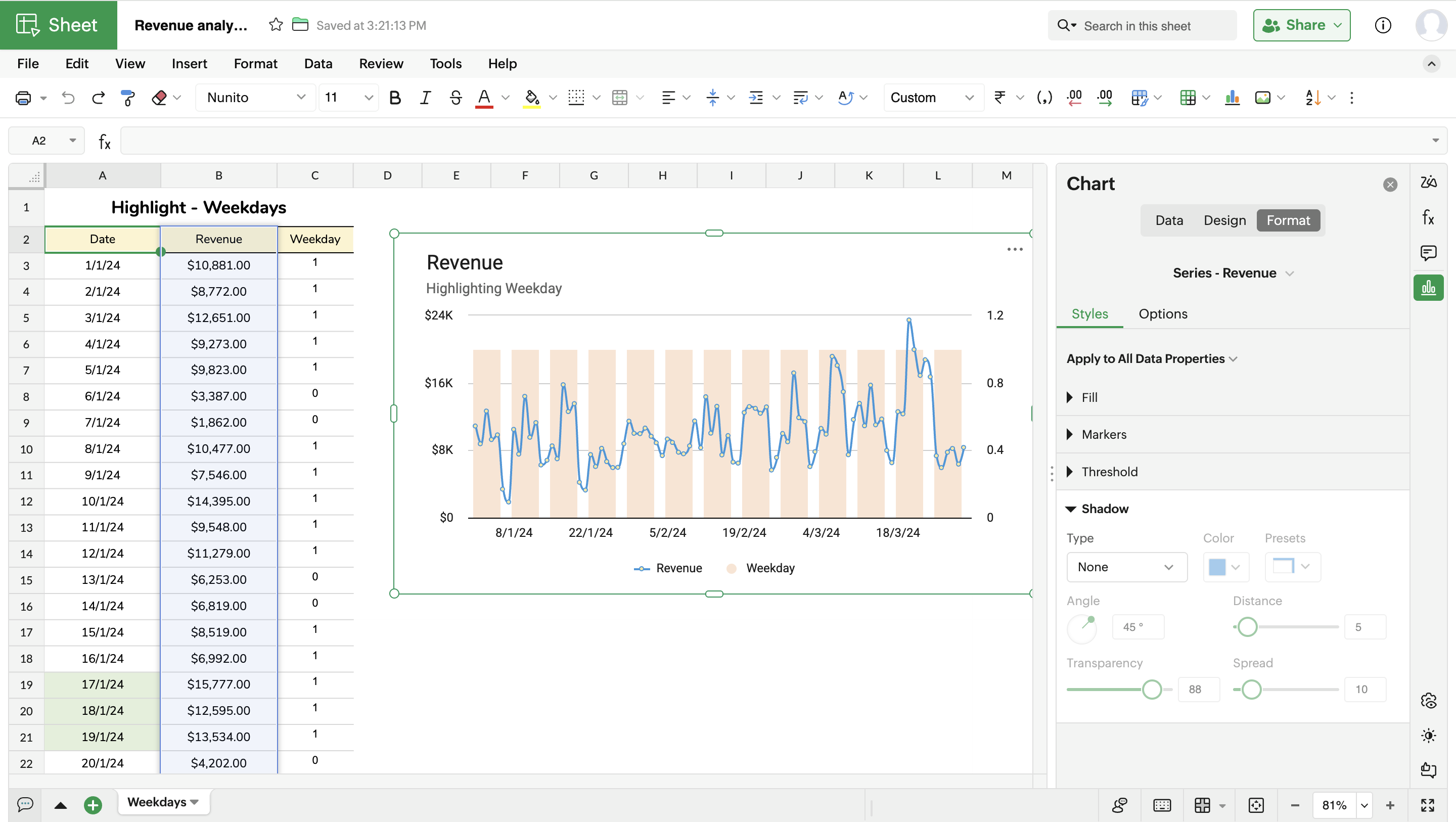Image resolution: width=1456 pixels, height=822 pixels.
Task: Collapse the menu bar with top chevron
Action: point(1431,64)
